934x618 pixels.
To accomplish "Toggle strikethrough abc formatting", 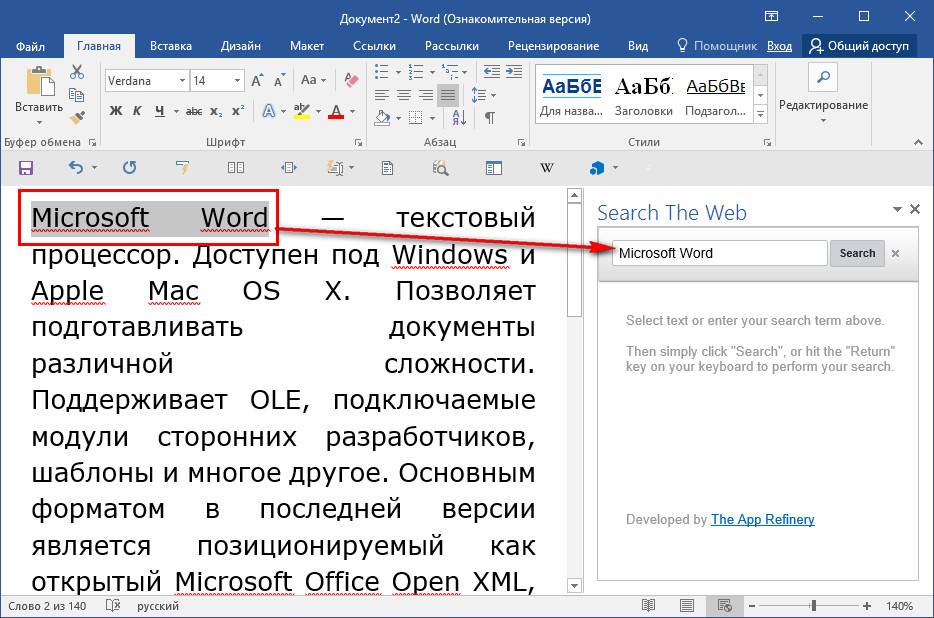I will click(x=194, y=111).
